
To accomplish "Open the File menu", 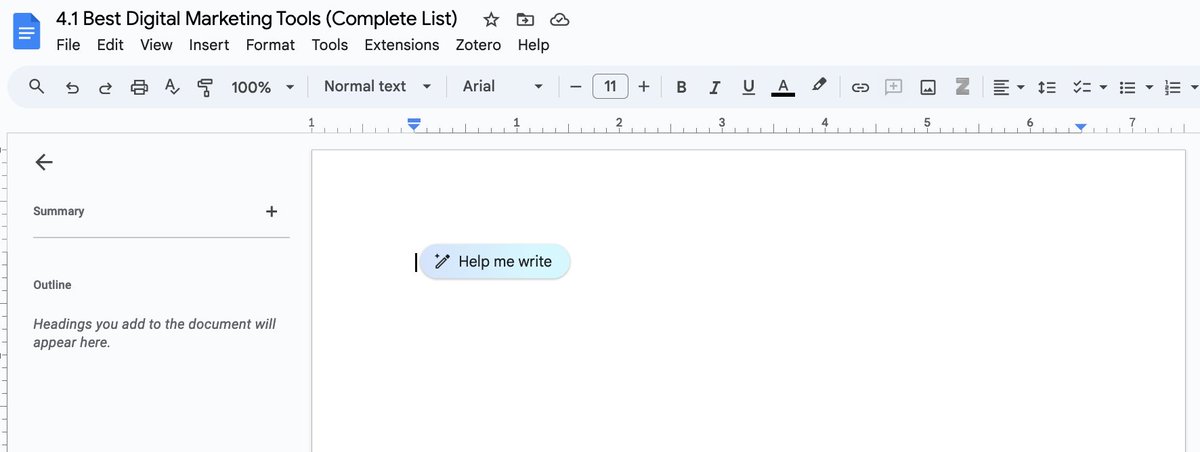I will (x=68, y=45).
